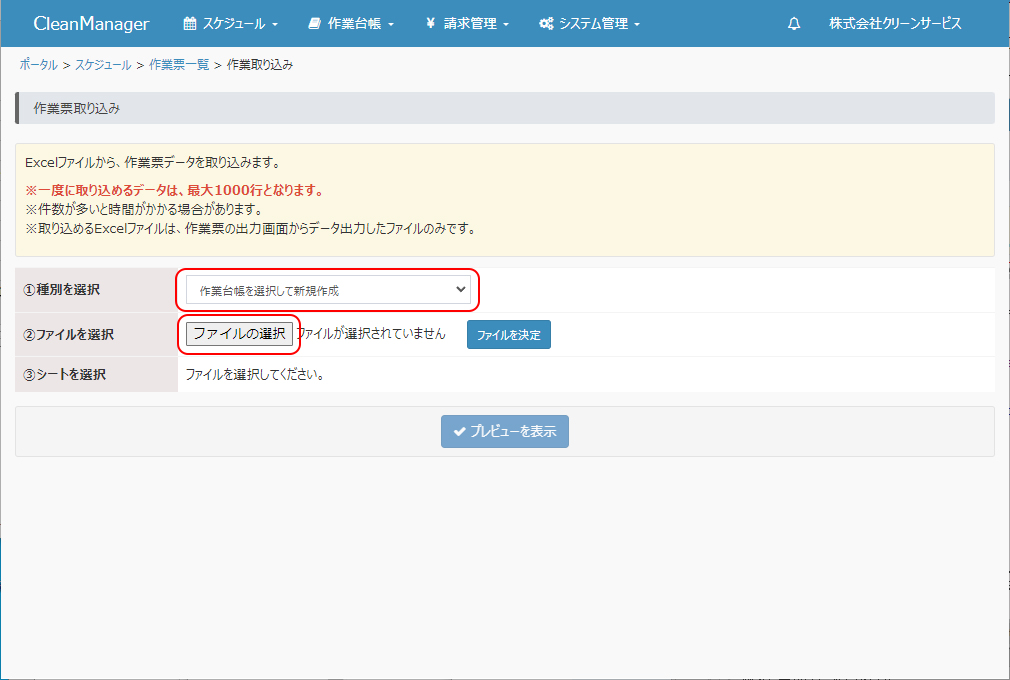Expand the caret next to スケジュール
The height and width of the screenshot is (680, 1010).
click(275, 25)
